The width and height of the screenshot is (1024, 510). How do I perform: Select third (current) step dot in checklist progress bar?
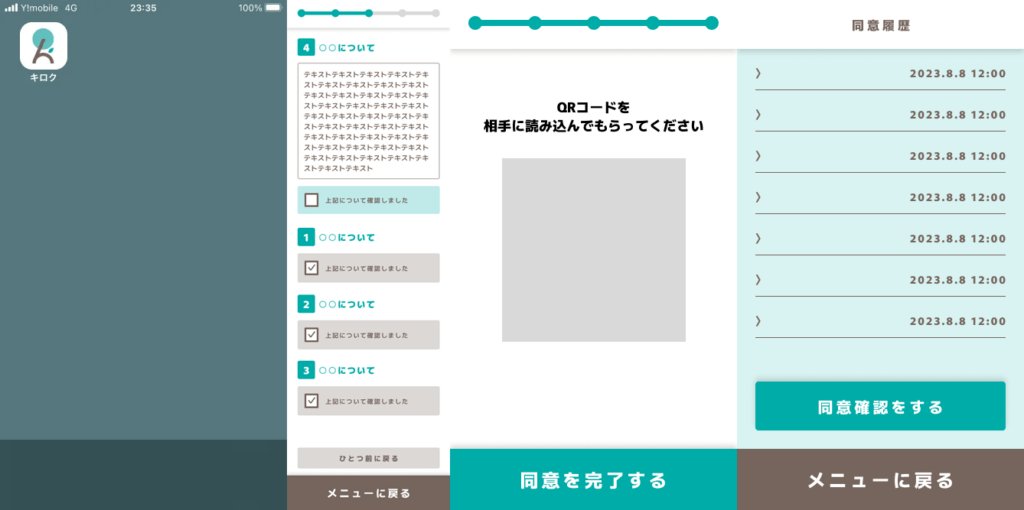369,13
